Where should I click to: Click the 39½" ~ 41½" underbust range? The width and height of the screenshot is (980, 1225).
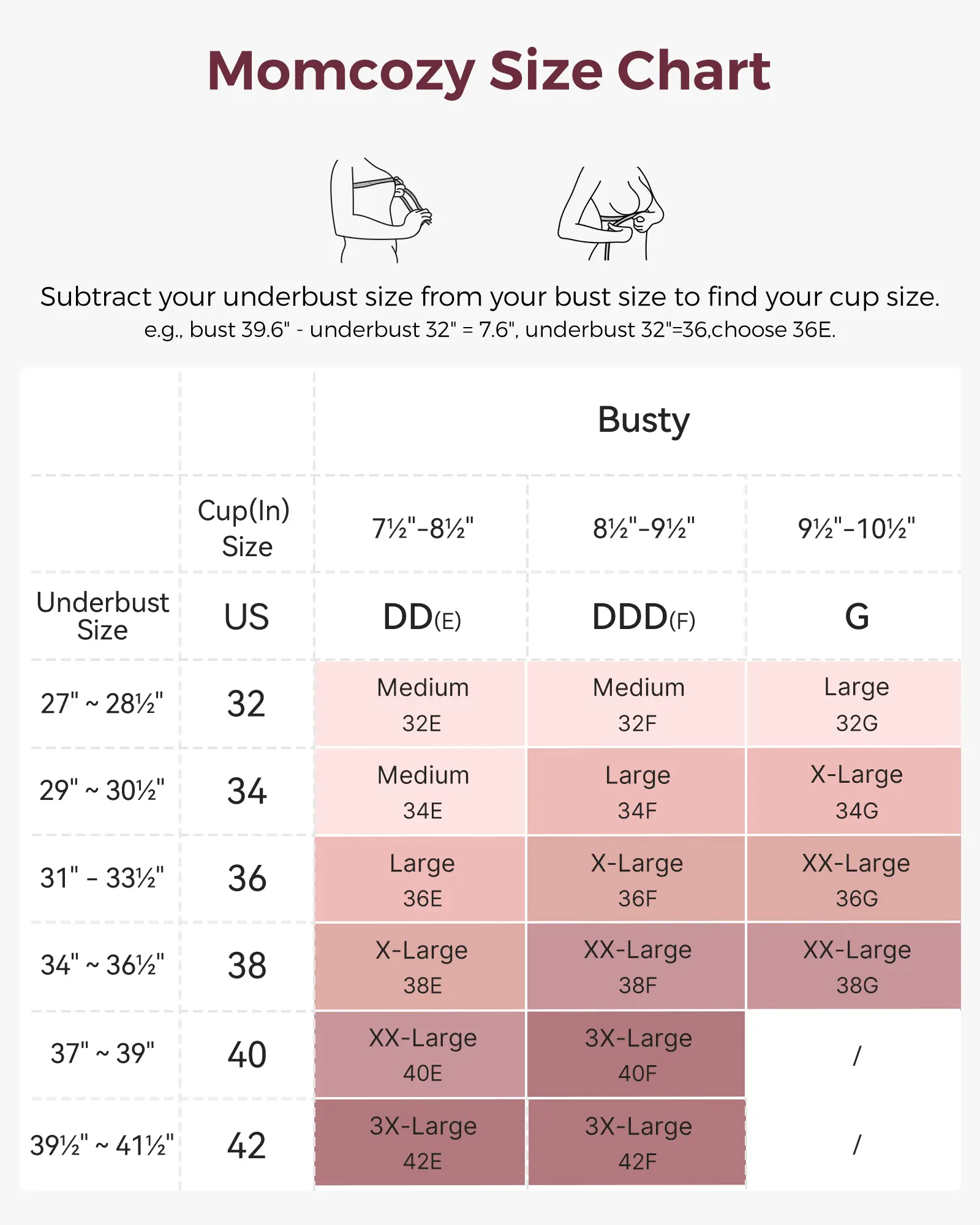102,1145
